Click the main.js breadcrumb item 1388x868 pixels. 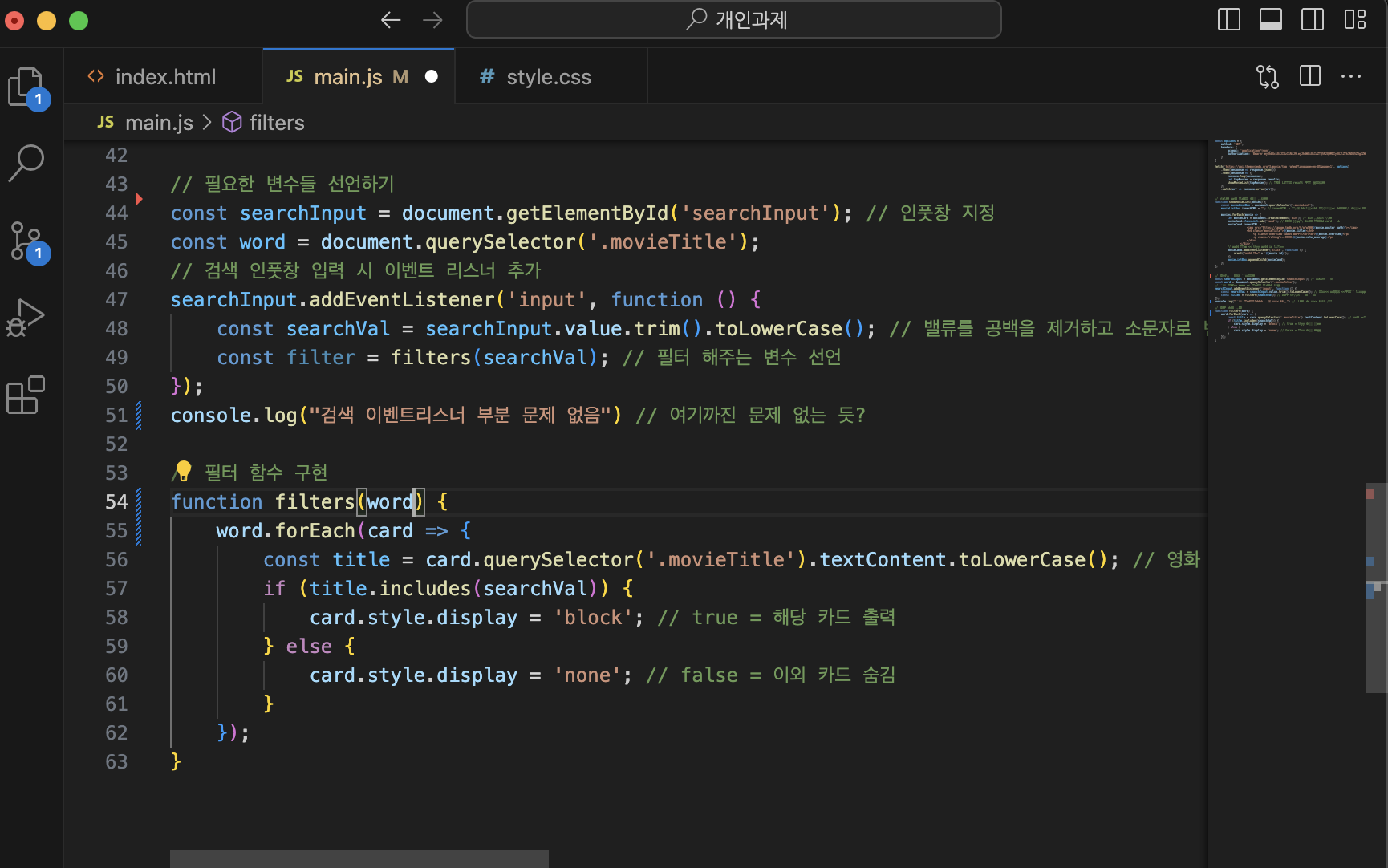point(159,123)
